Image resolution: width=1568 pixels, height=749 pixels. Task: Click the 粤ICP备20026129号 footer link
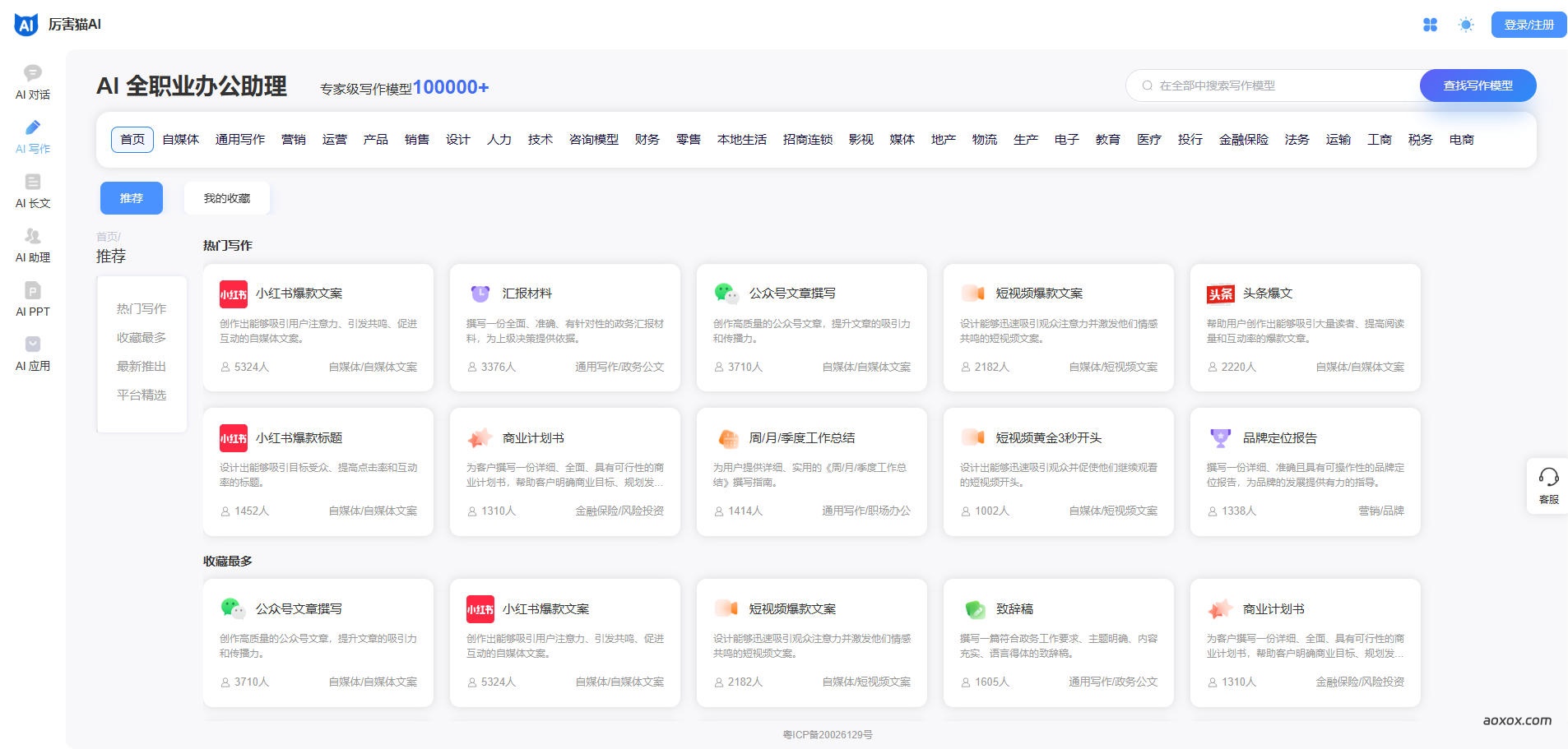(827, 734)
